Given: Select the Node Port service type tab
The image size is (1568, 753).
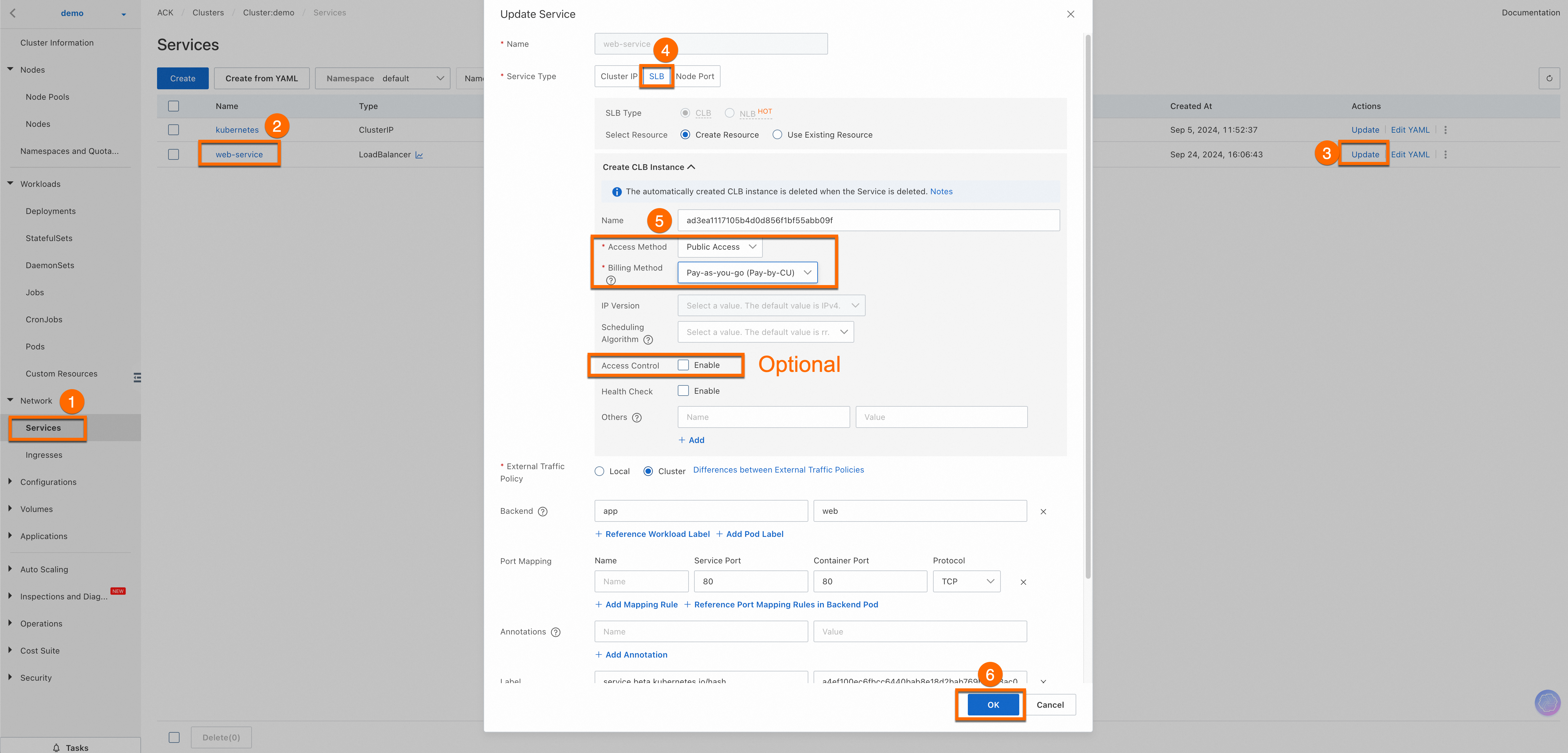Looking at the screenshot, I should point(694,76).
